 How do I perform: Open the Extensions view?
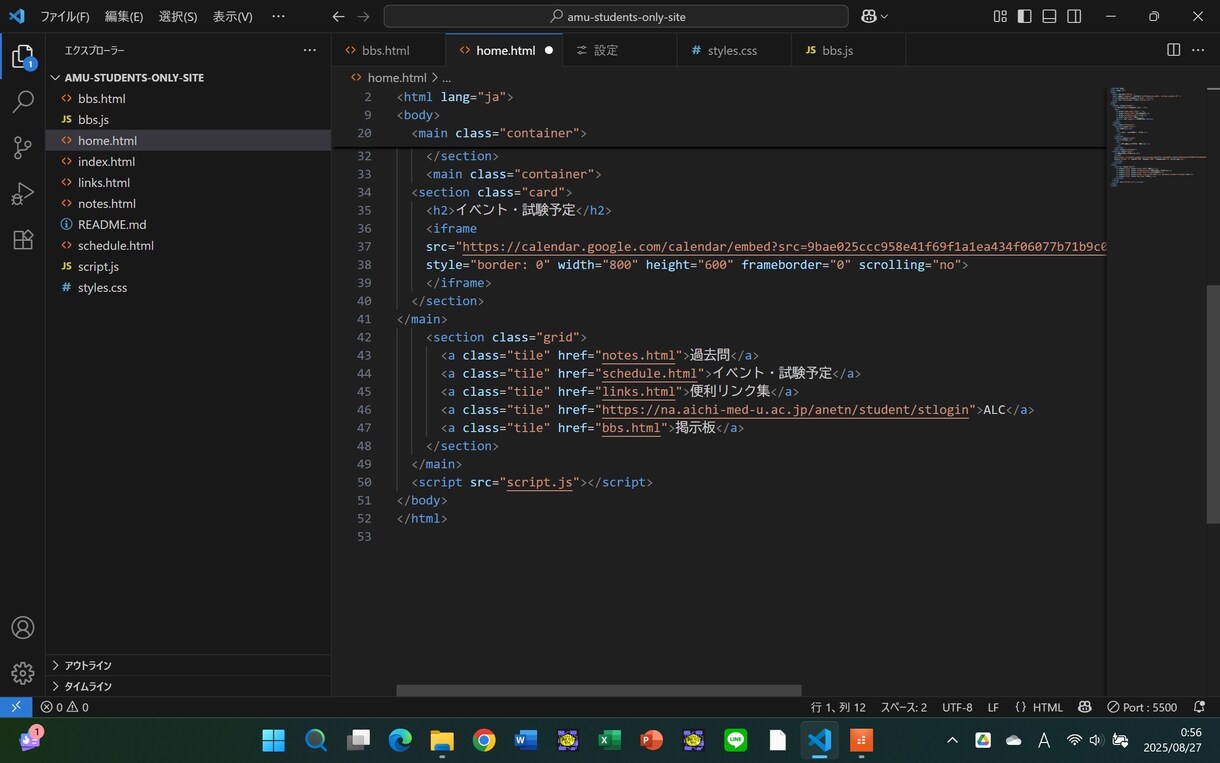[22, 240]
